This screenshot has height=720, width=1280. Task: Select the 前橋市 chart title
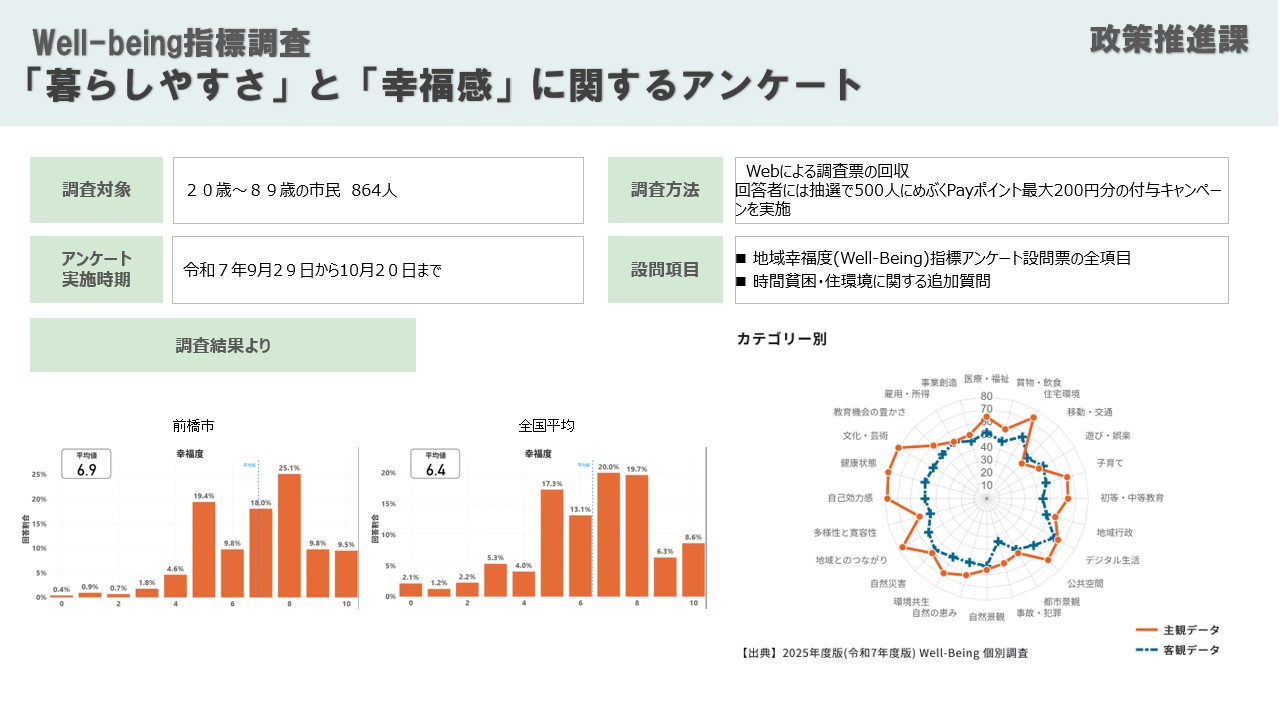[193, 426]
